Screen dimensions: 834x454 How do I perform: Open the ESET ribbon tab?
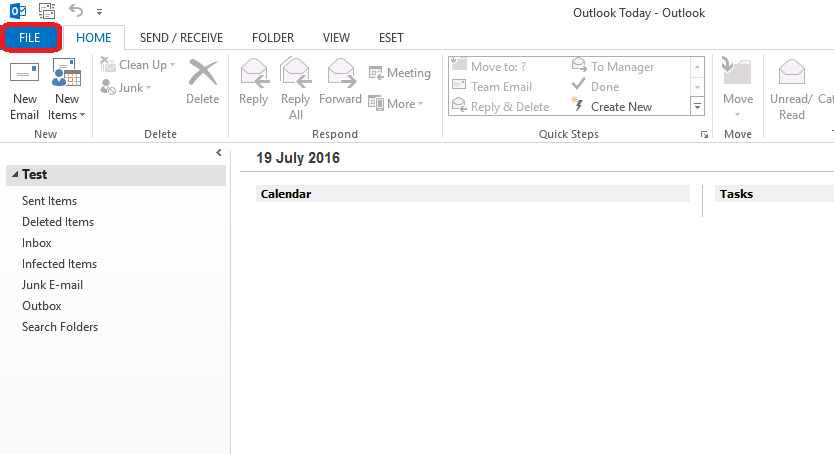coord(391,38)
